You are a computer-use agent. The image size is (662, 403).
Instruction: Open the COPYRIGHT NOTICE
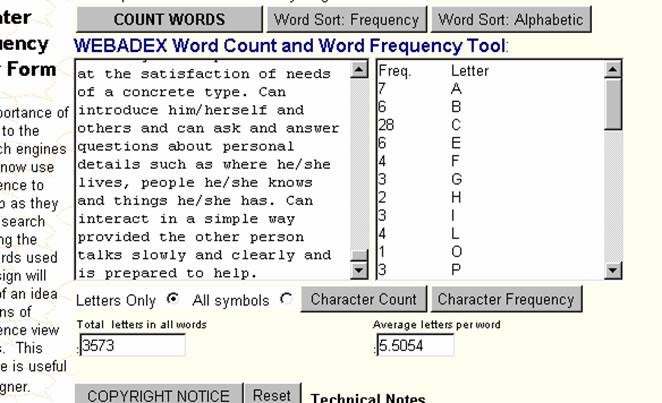[159, 395]
